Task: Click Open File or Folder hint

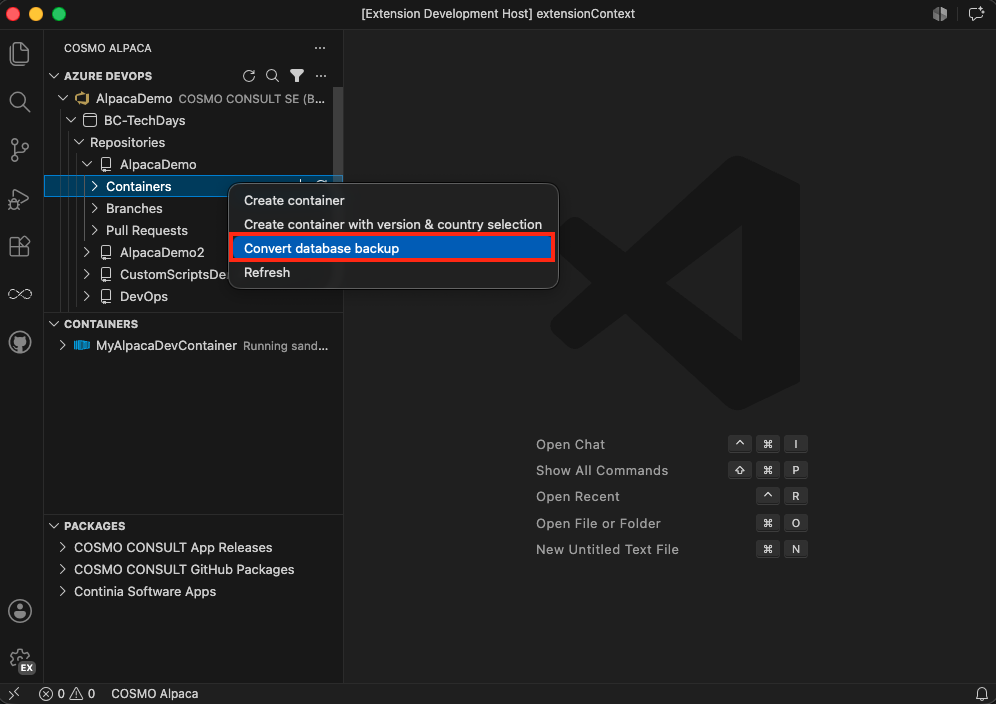Action: [598, 523]
